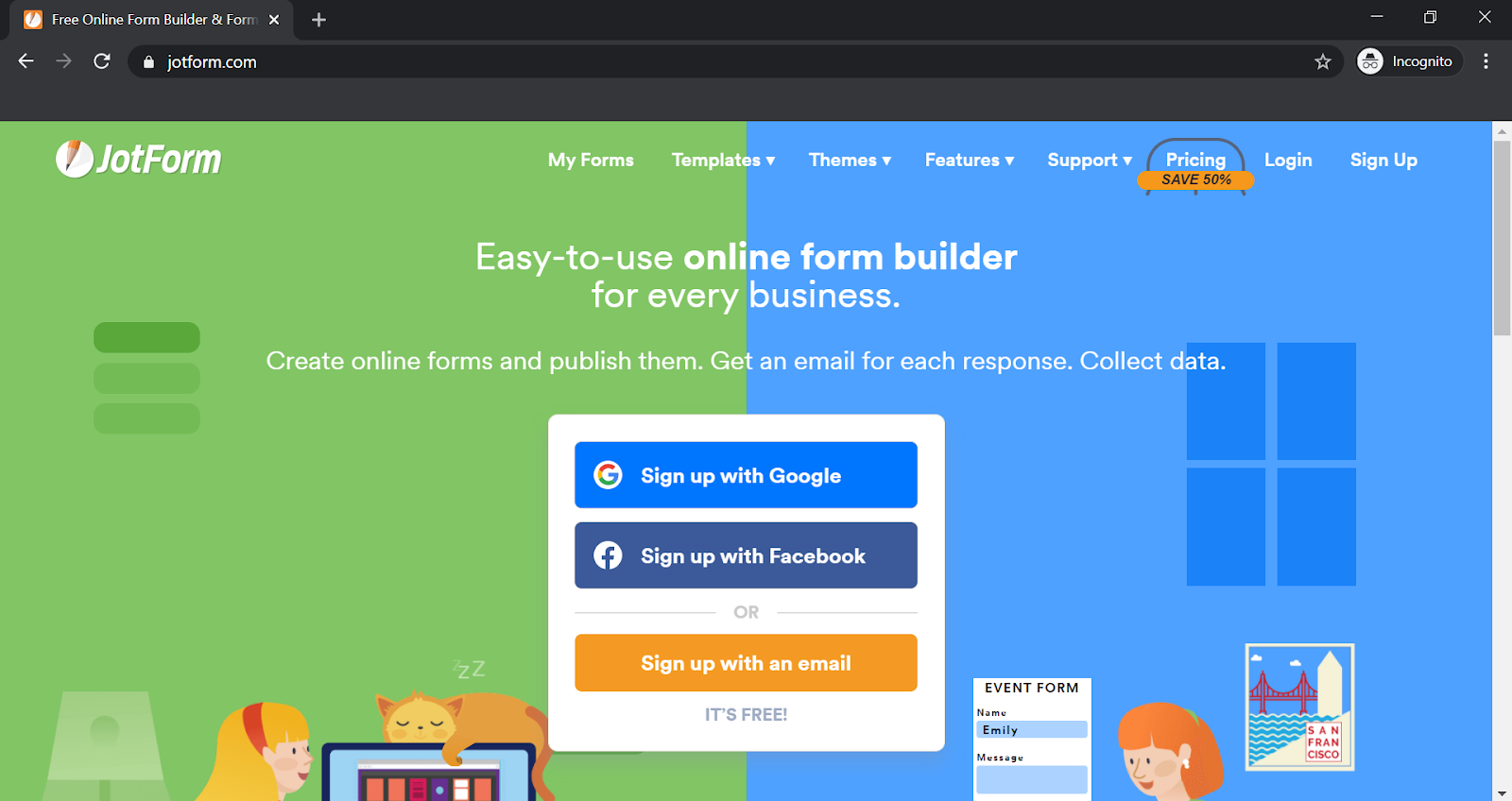Click the JotForm logo

pyautogui.click(x=139, y=159)
